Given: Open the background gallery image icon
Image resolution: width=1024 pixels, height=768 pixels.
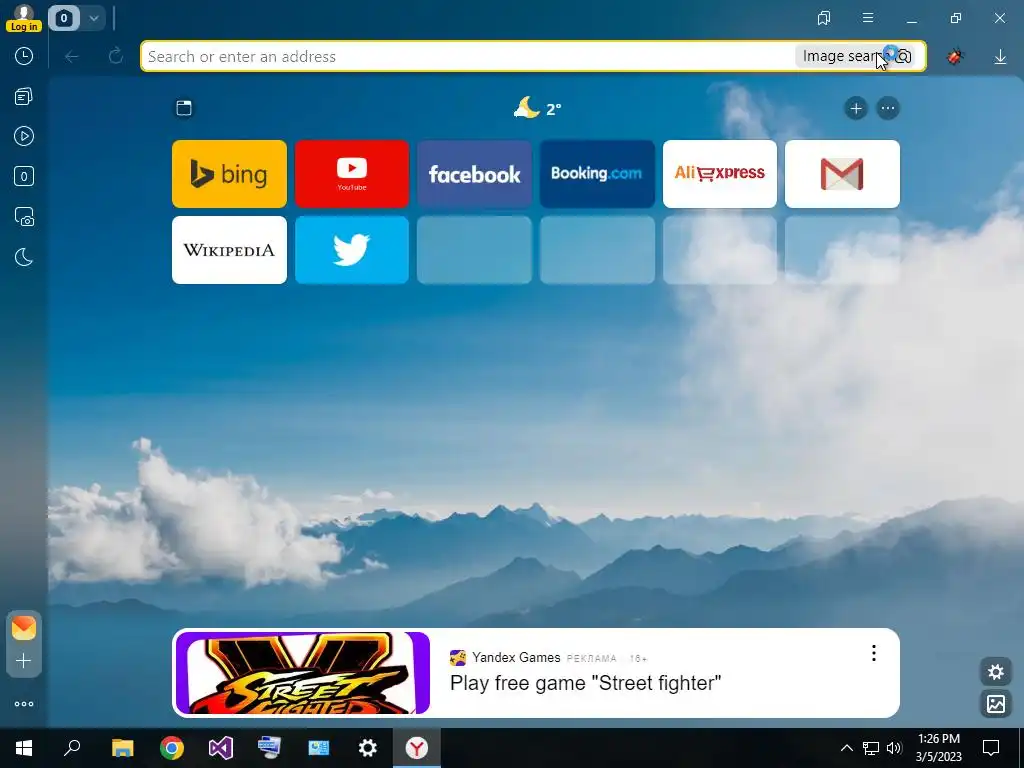Looking at the screenshot, I should [996, 704].
